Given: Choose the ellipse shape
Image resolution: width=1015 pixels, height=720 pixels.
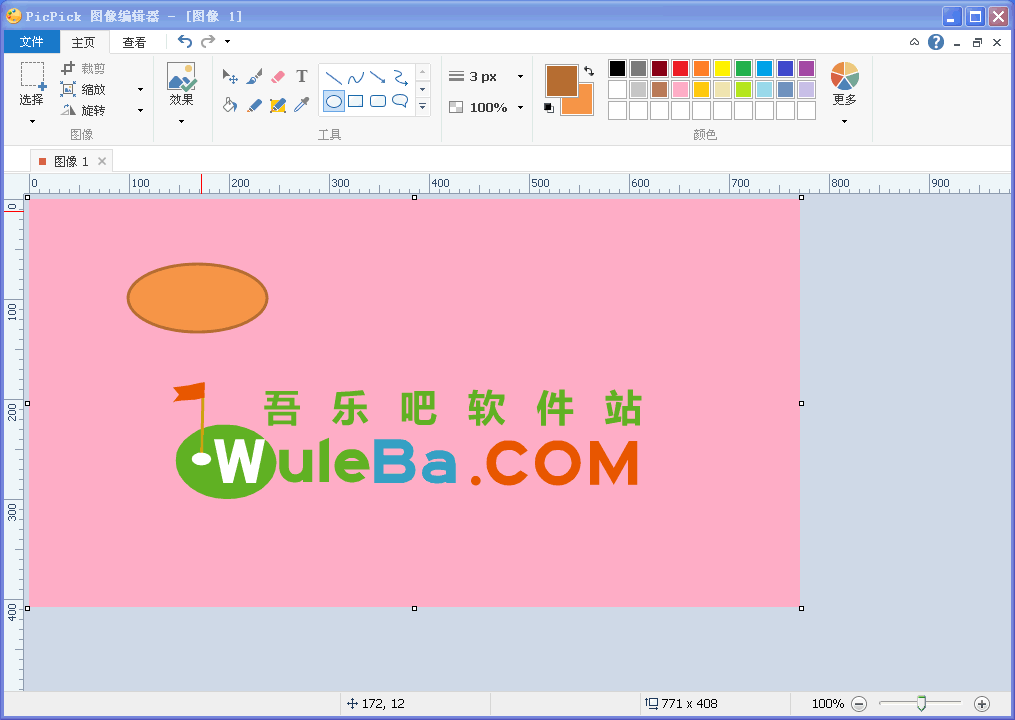Looking at the screenshot, I should coord(333,101).
